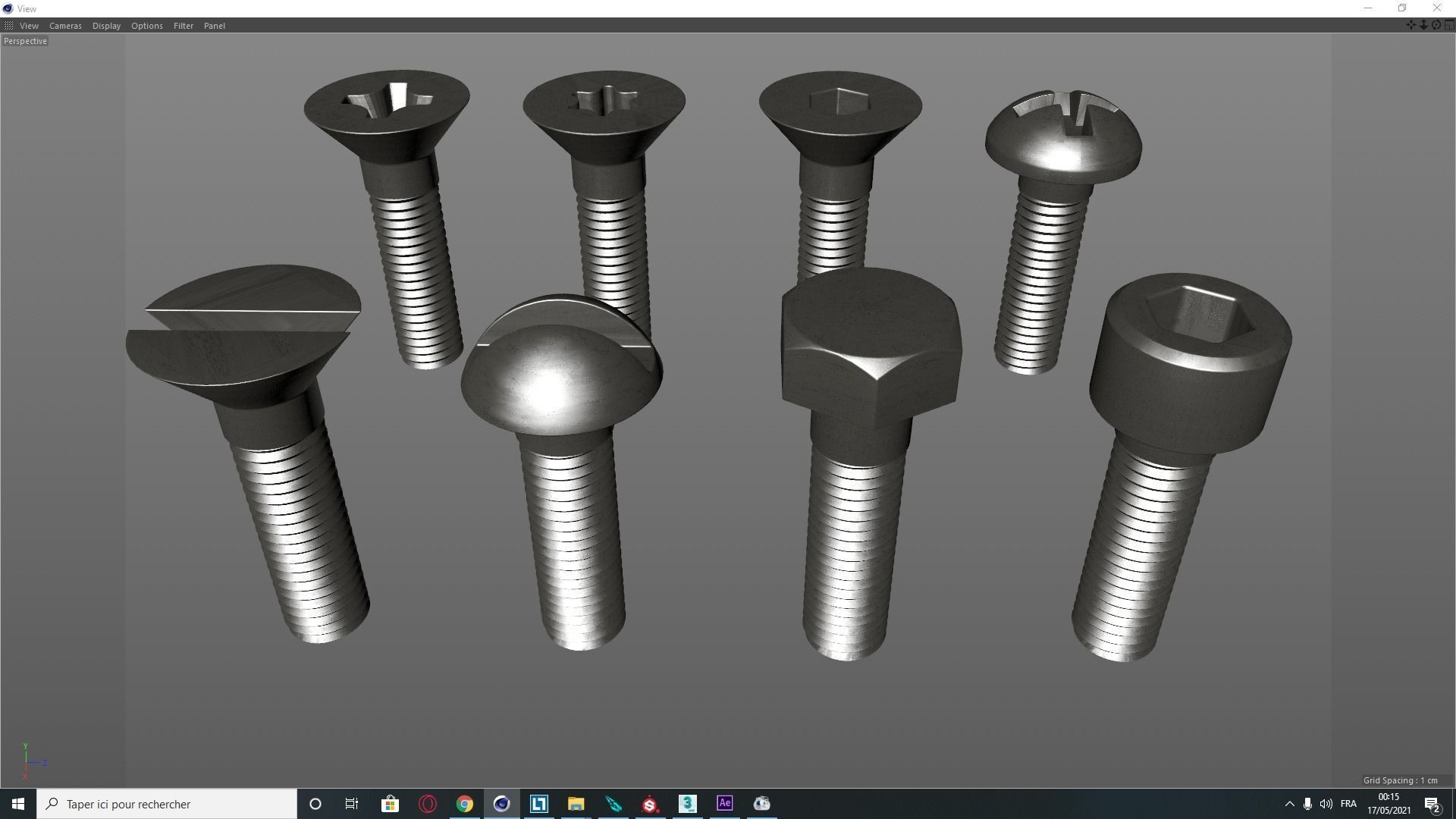Open Task View on the taskbar

tap(352, 804)
